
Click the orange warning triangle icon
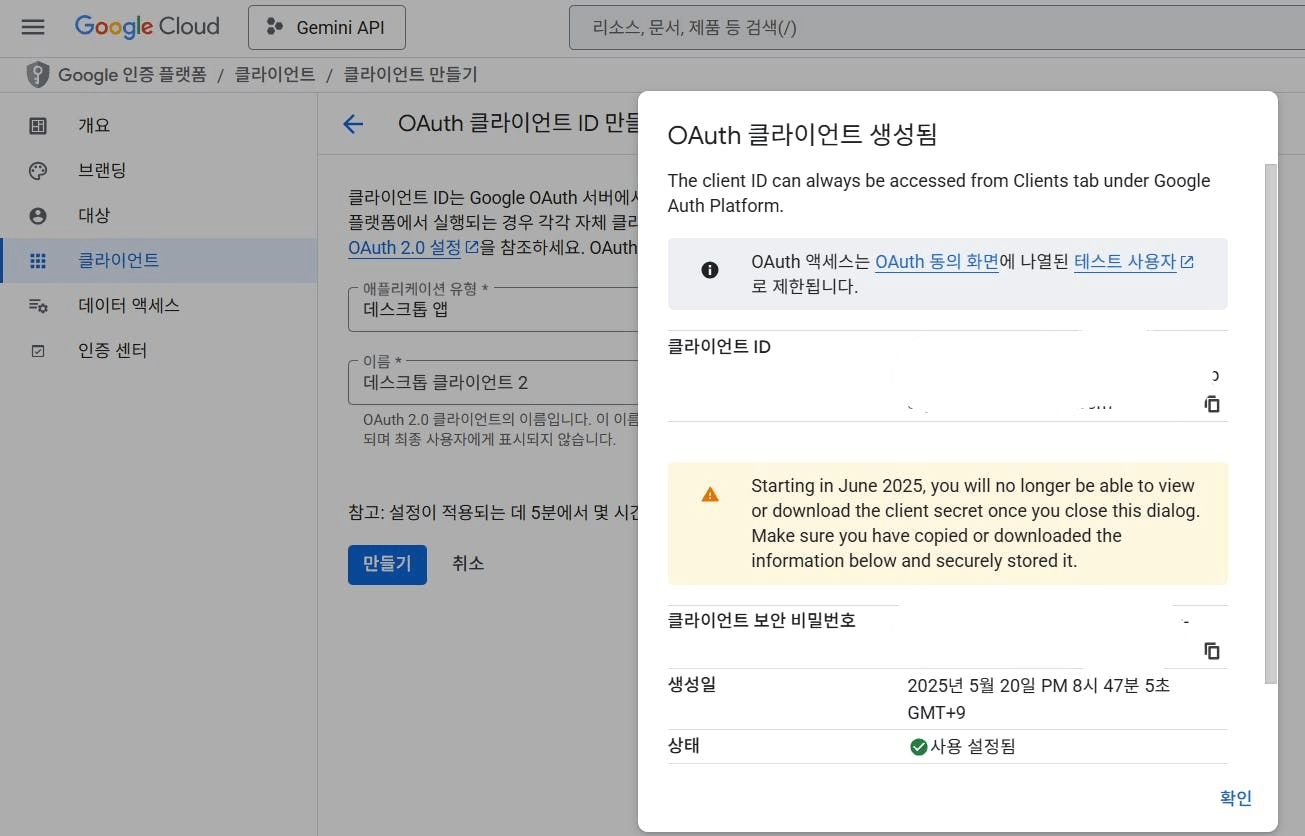tap(710, 494)
